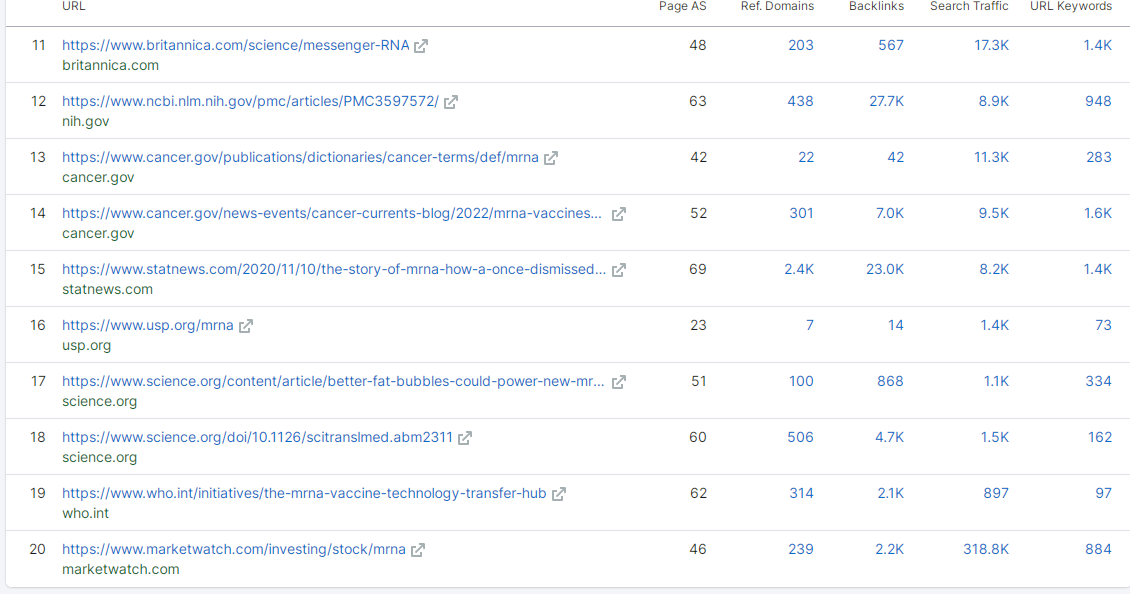Open external link icon for scitranslmed.abm2311 URL
This screenshot has width=1130, height=594.
tap(465, 438)
